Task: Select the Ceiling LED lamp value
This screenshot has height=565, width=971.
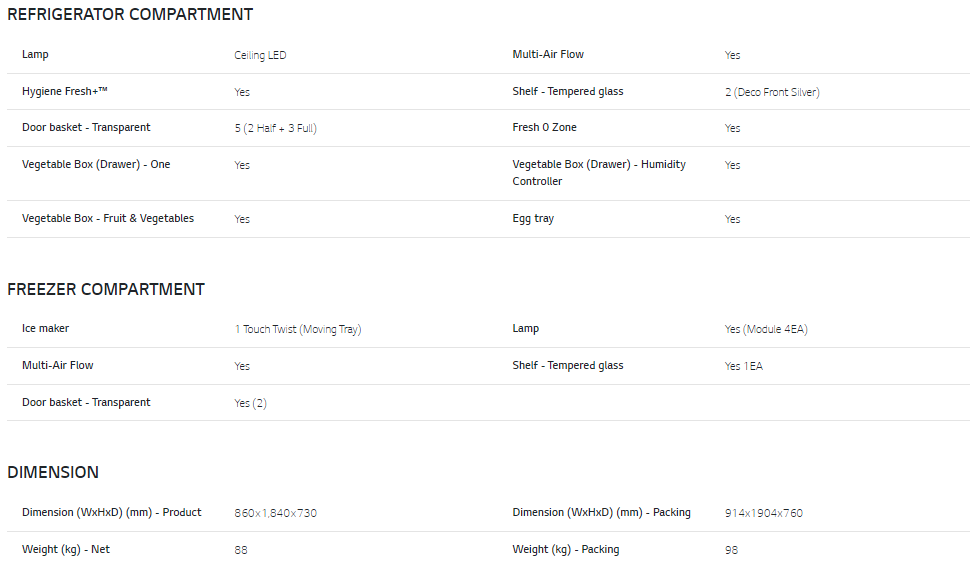Action: [260, 55]
